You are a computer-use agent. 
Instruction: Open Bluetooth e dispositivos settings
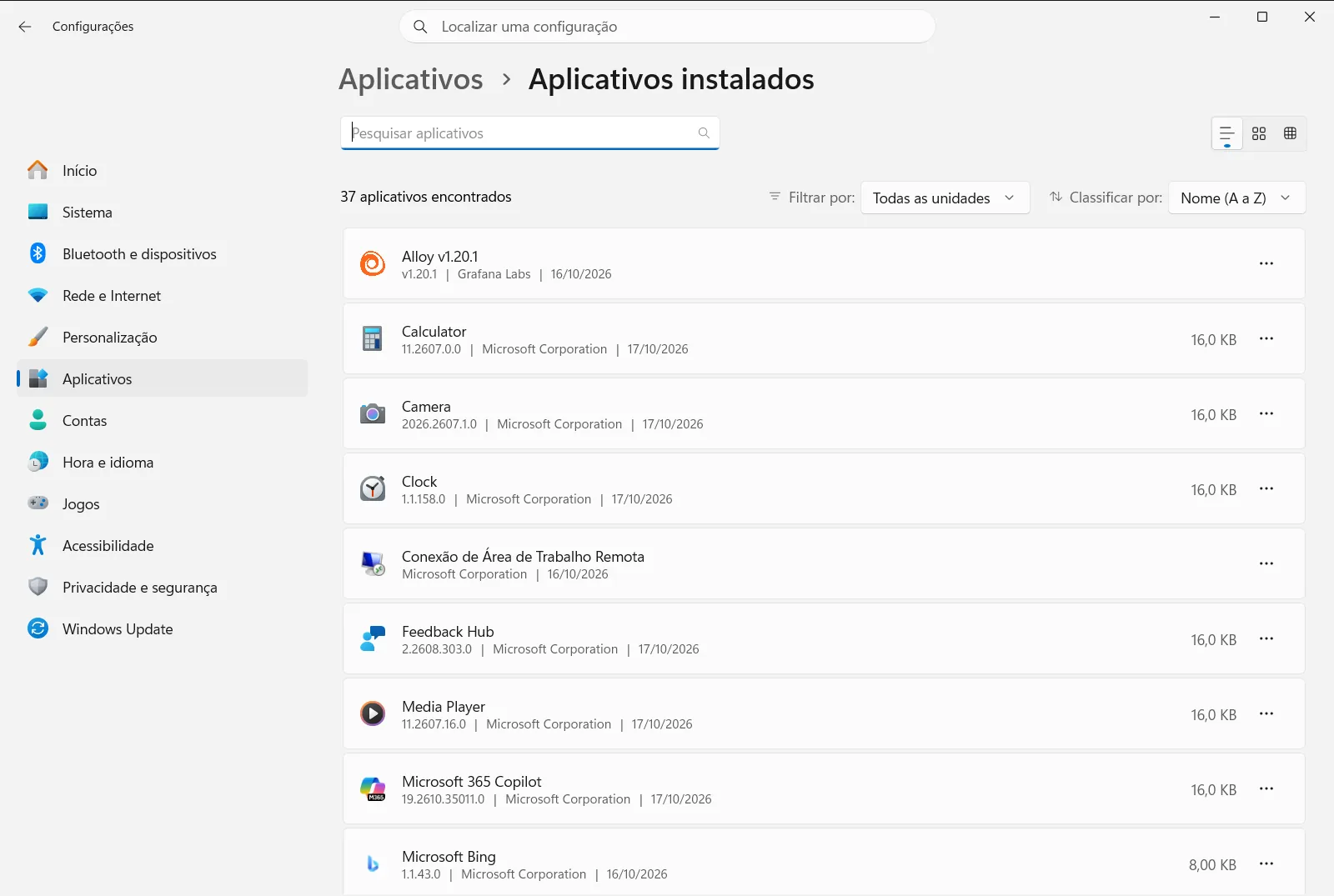(163, 254)
